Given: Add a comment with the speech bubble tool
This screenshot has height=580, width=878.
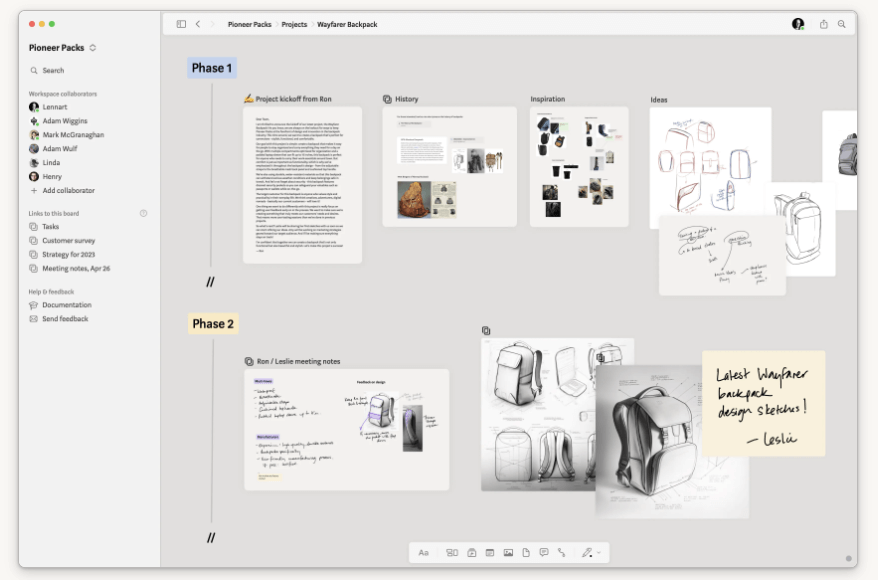Looking at the screenshot, I should 544,553.
